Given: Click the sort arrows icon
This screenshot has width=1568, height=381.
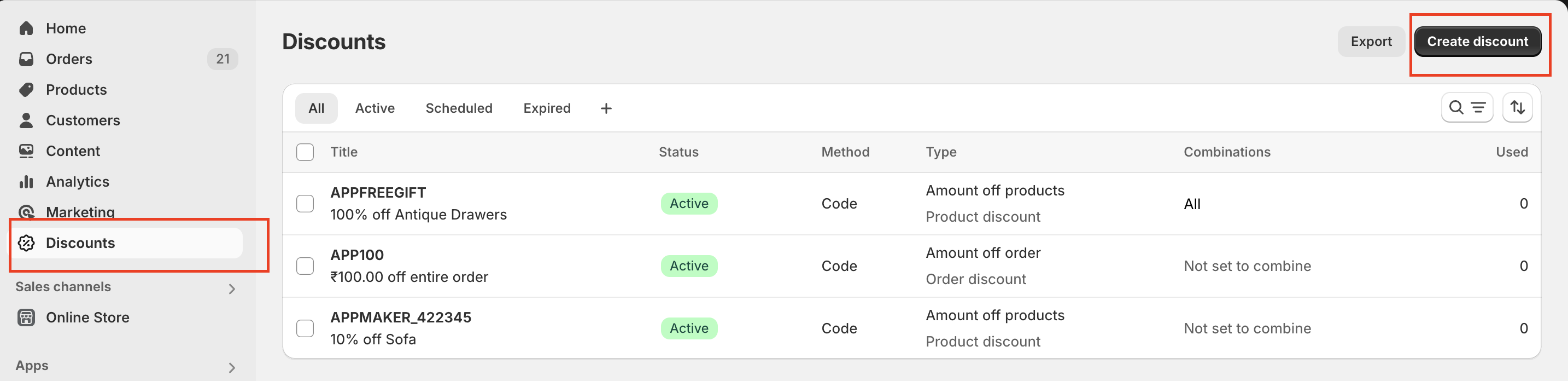Looking at the screenshot, I should [x=1517, y=108].
